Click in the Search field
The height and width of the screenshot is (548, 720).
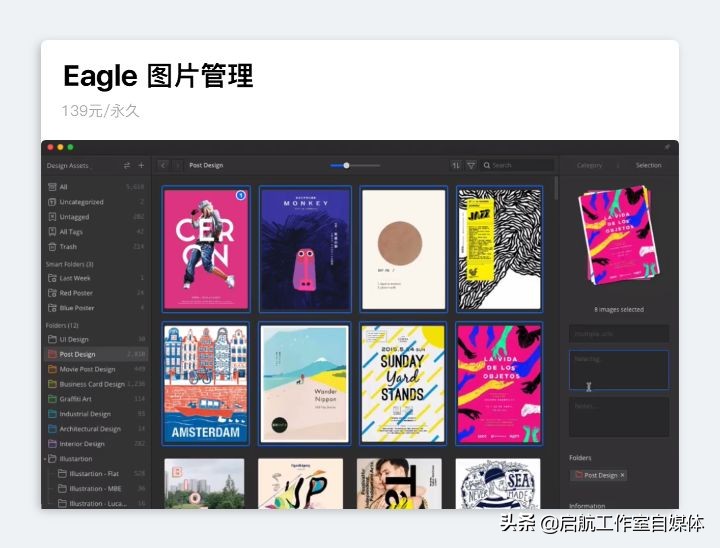518,165
